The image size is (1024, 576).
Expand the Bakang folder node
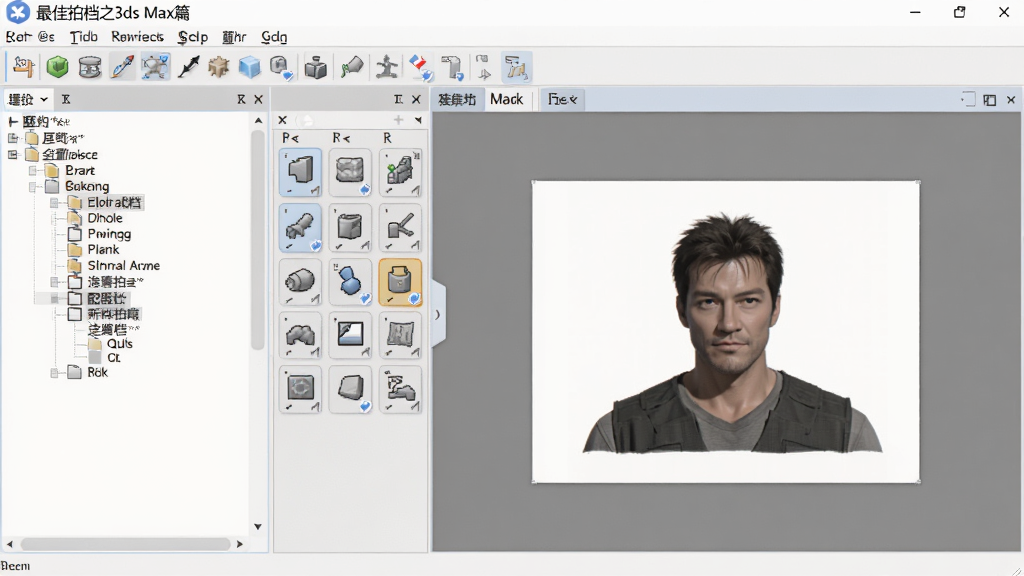(33, 187)
